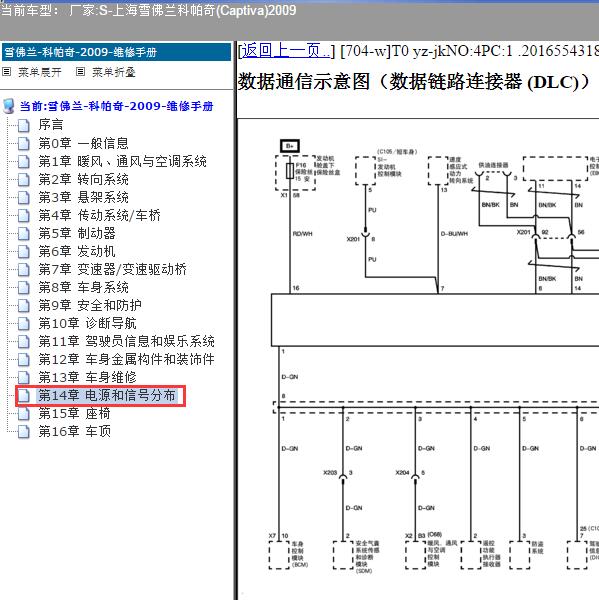599x600 pixels.
Task: Open chapter 第9章 安全和防护
Action: (90, 305)
